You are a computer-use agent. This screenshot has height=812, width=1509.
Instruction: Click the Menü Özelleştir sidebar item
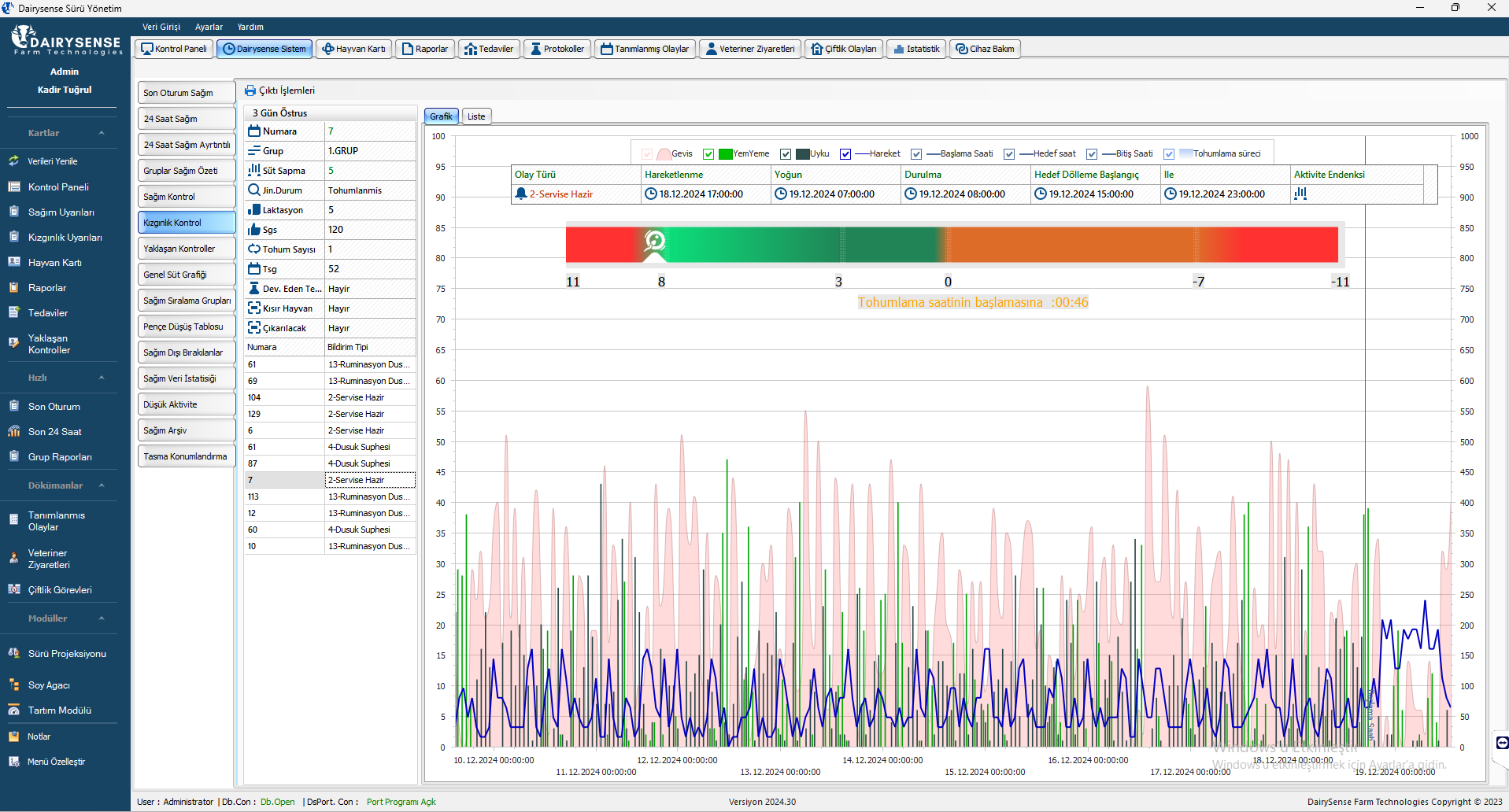(x=56, y=762)
